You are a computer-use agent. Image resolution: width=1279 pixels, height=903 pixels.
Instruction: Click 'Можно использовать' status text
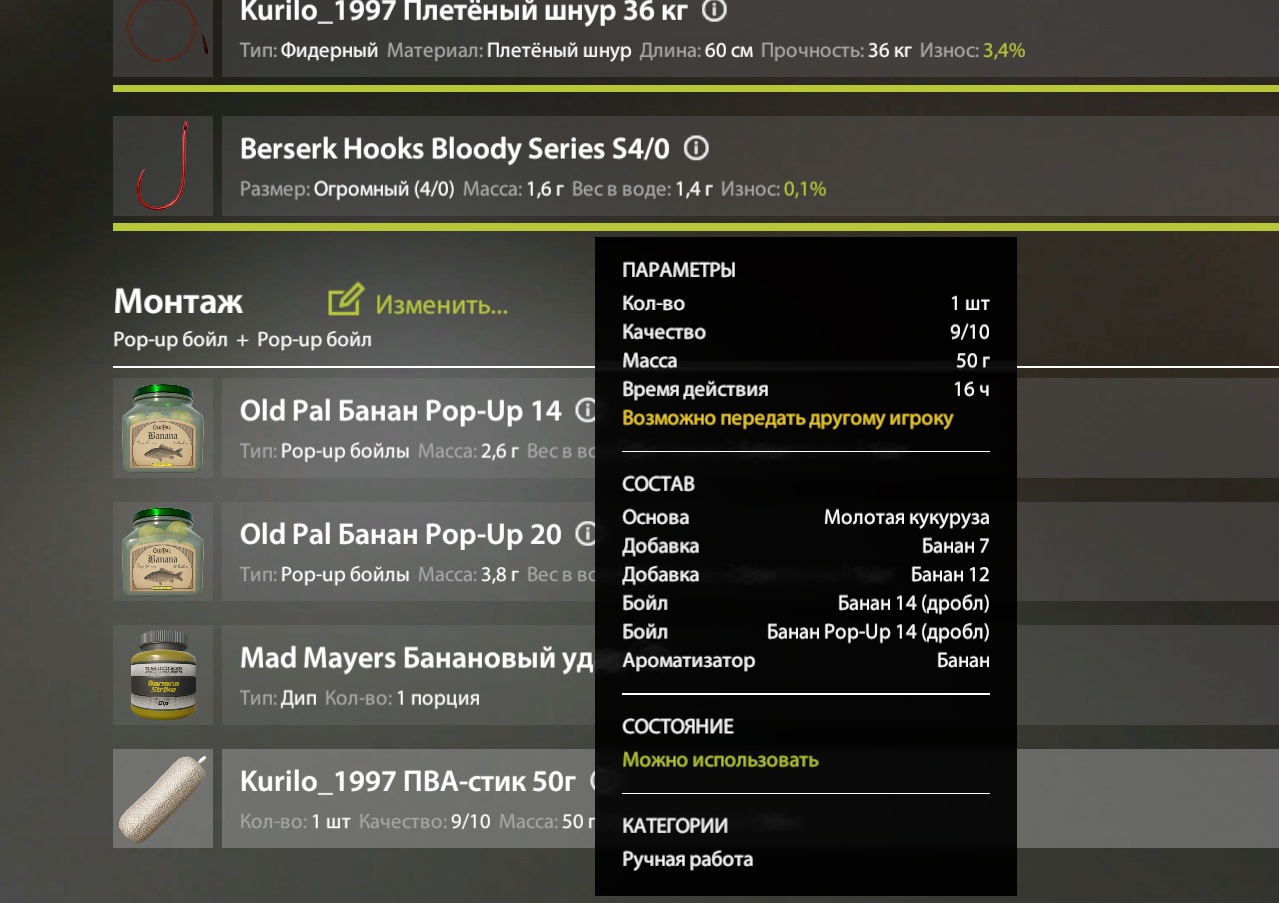(720, 760)
